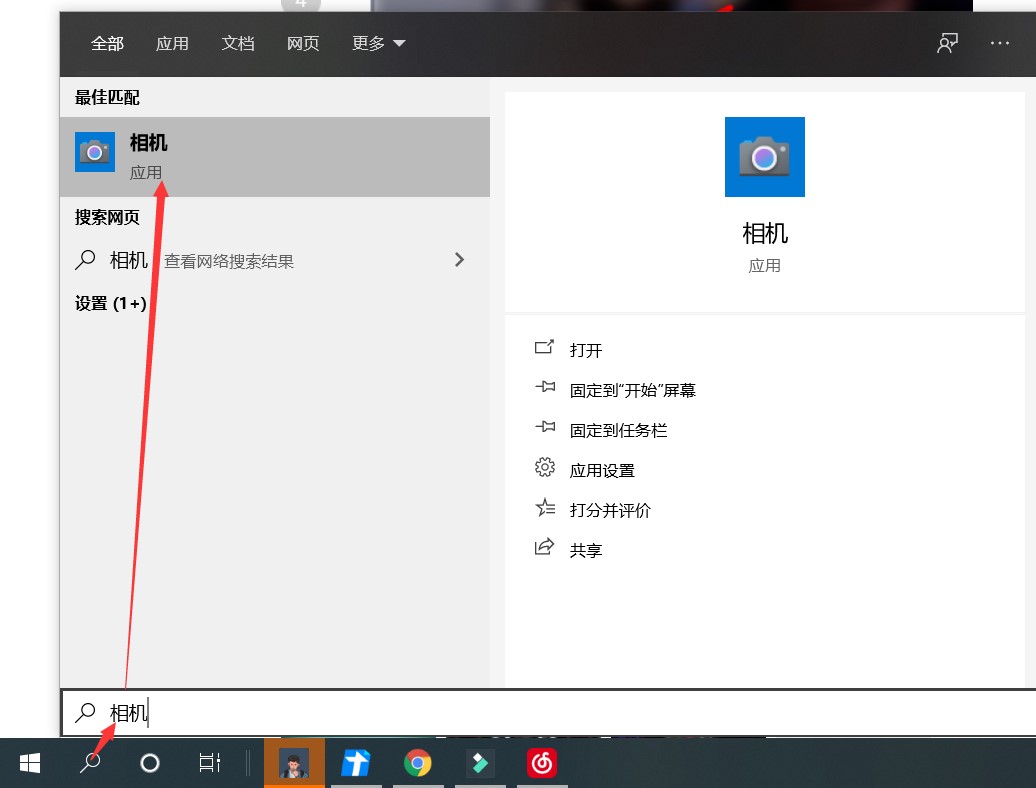
Task: Click the 打开 open icon
Action: pyautogui.click(x=545, y=349)
